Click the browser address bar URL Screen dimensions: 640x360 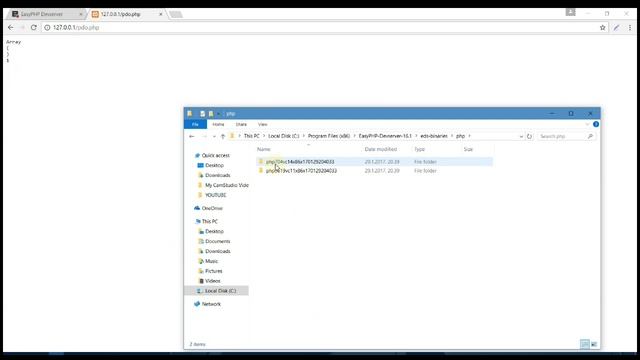point(76,27)
